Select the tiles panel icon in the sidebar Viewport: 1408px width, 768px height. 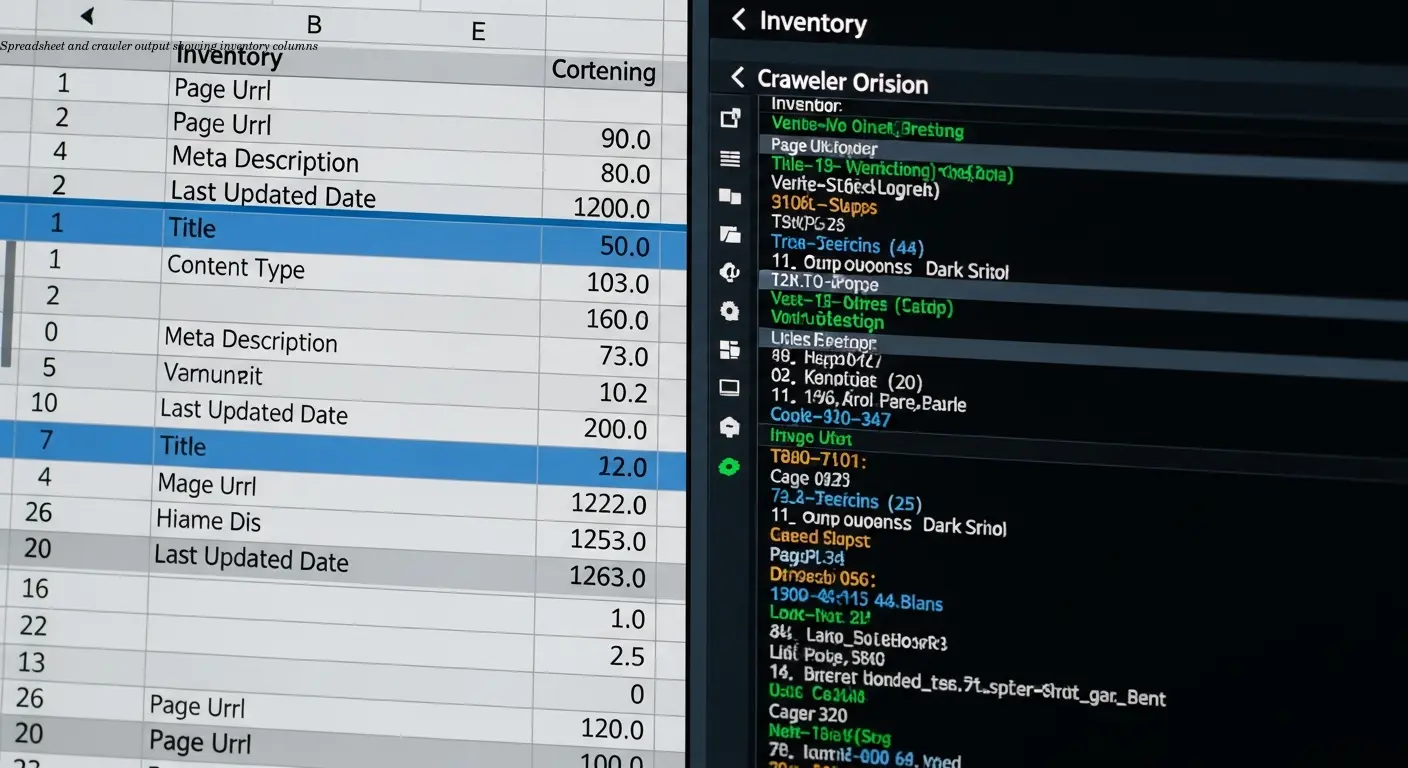(x=729, y=350)
